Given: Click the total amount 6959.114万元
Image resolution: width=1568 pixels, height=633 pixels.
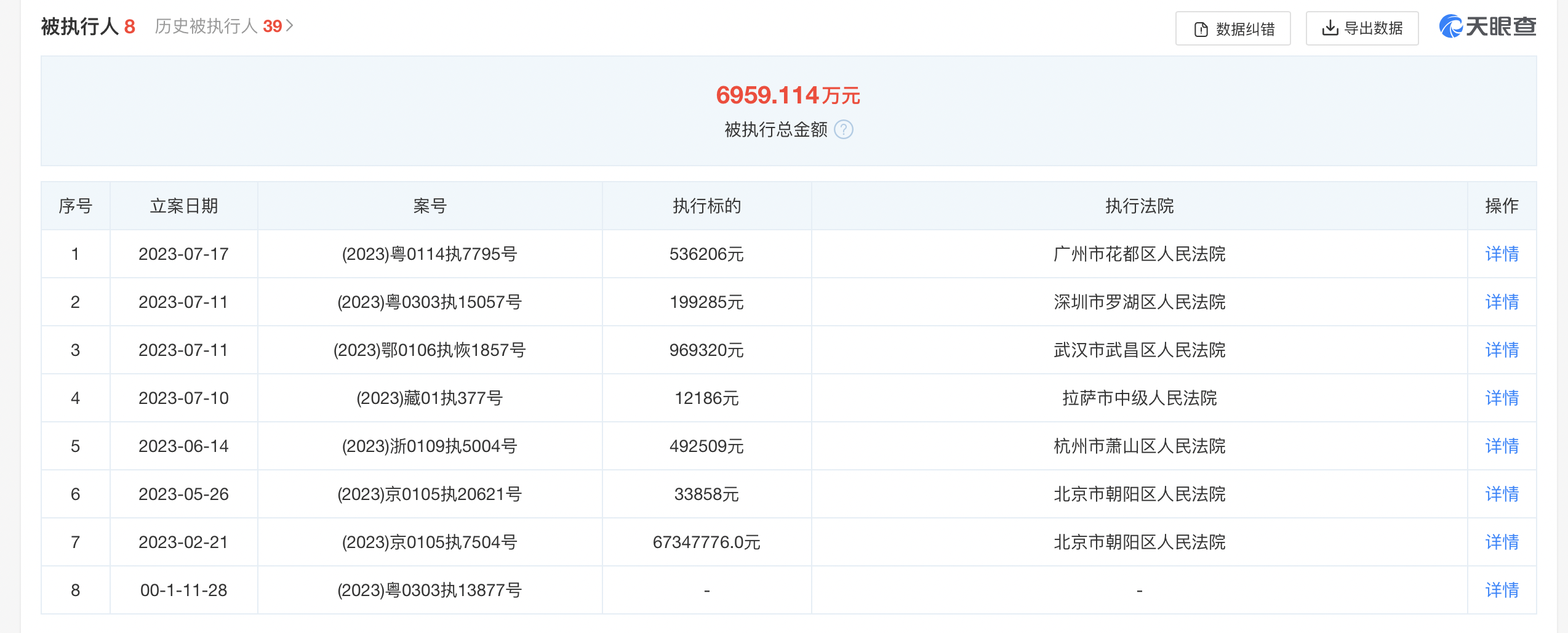Looking at the screenshot, I should tap(788, 95).
